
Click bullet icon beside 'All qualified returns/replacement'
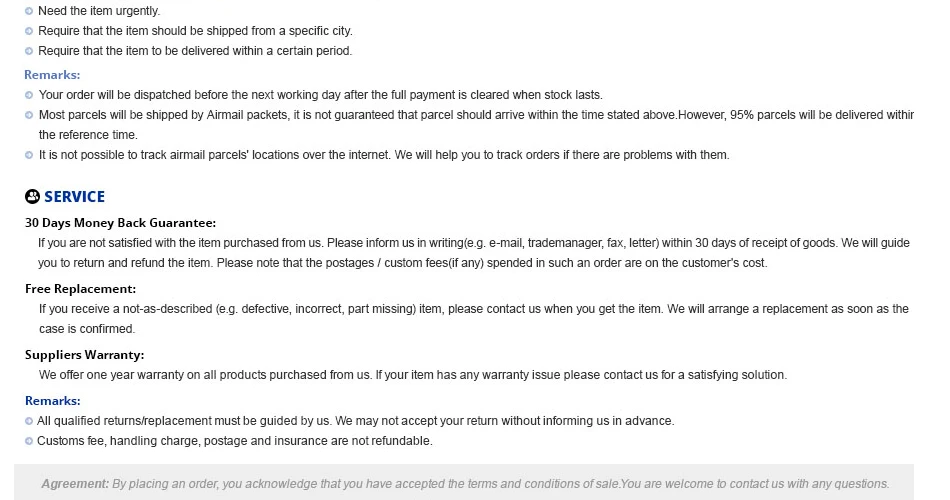[x=28, y=421]
